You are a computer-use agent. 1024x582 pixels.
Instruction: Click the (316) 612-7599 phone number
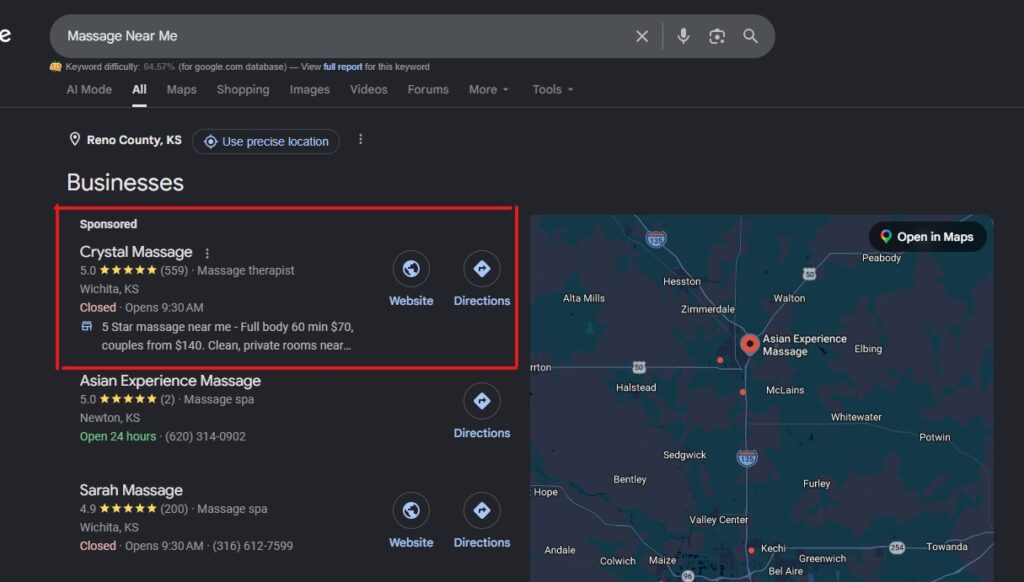click(253, 545)
